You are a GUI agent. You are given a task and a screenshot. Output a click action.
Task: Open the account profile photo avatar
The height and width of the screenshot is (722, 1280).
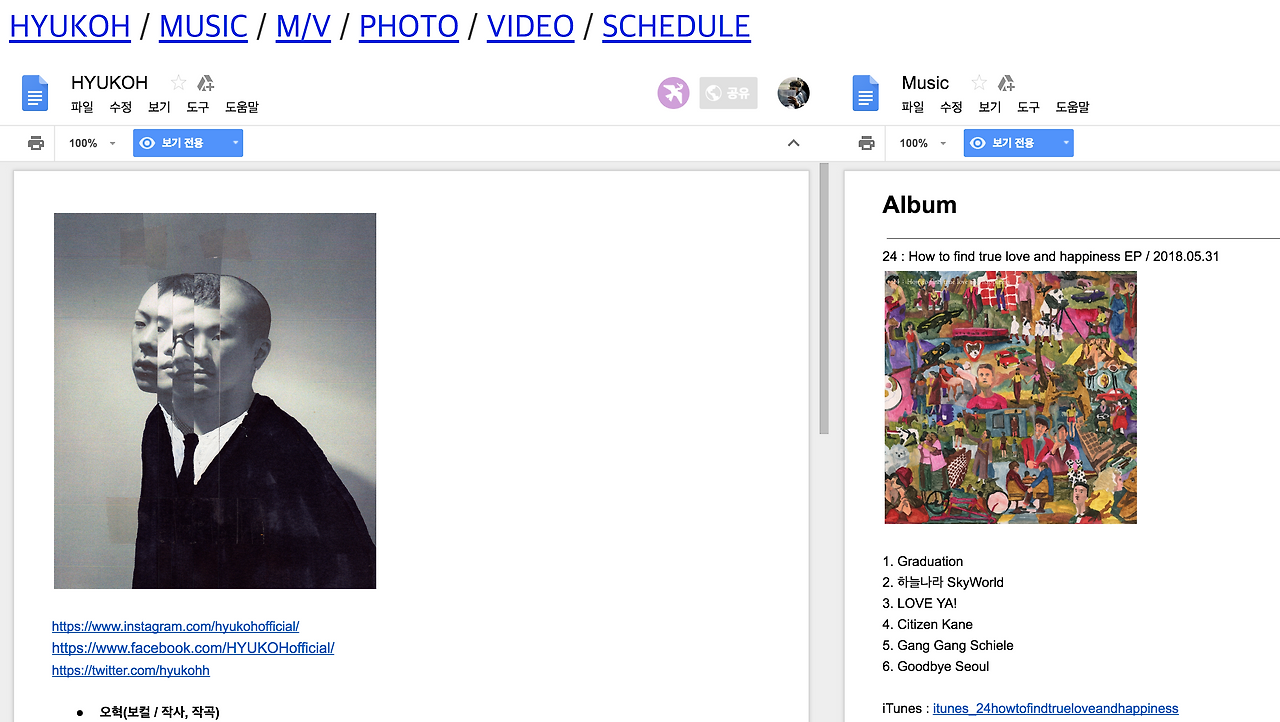(x=794, y=93)
